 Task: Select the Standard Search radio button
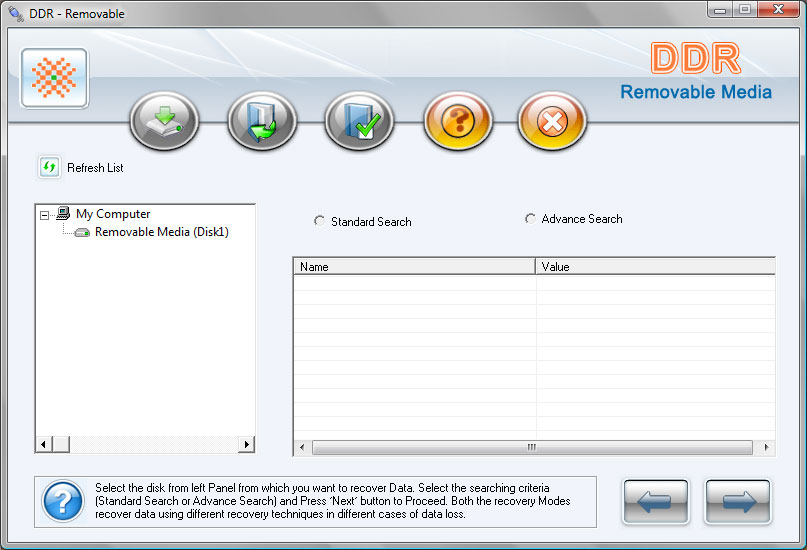(319, 221)
